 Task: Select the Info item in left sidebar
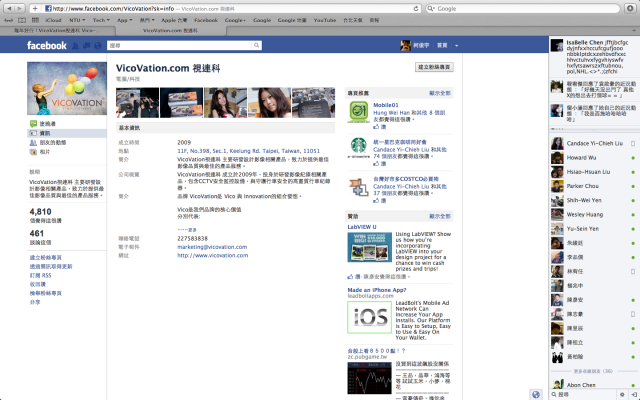coord(67,133)
